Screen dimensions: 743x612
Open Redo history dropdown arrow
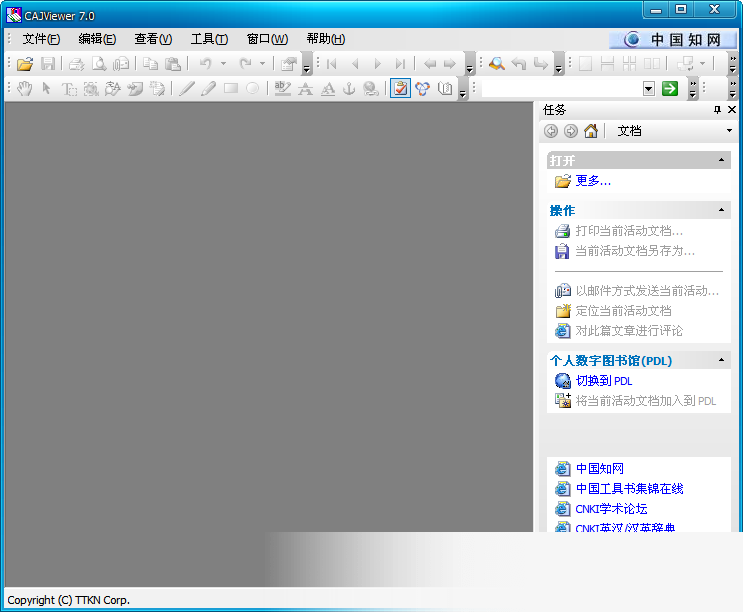click(263, 63)
